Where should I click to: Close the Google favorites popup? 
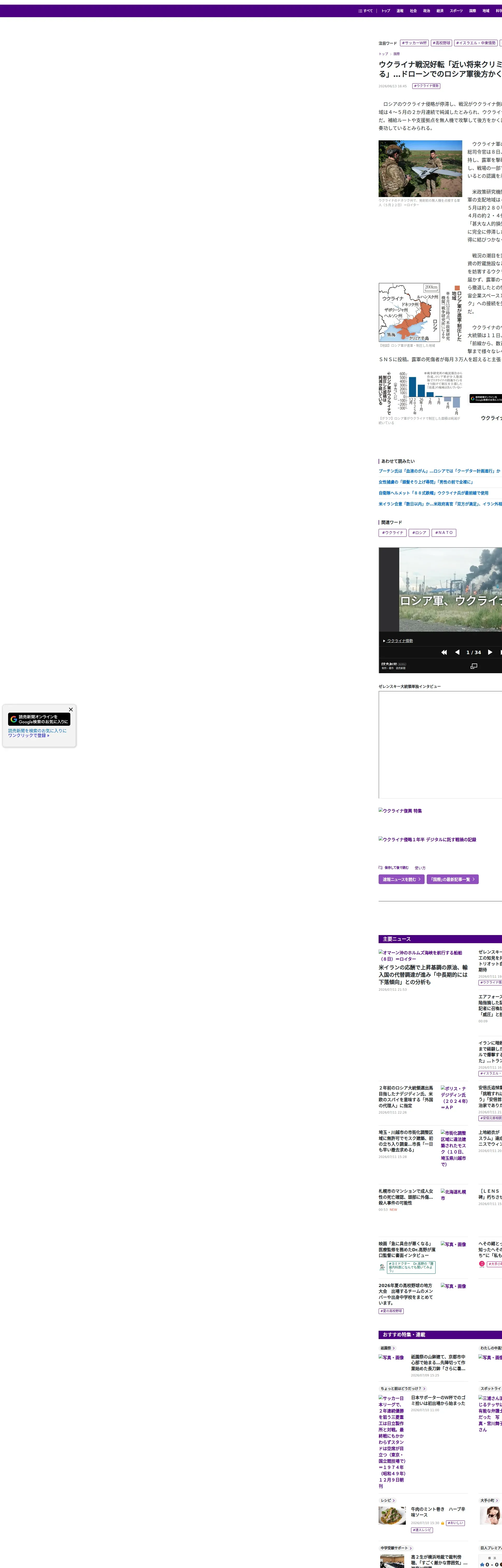pyautogui.click(x=71, y=710)
